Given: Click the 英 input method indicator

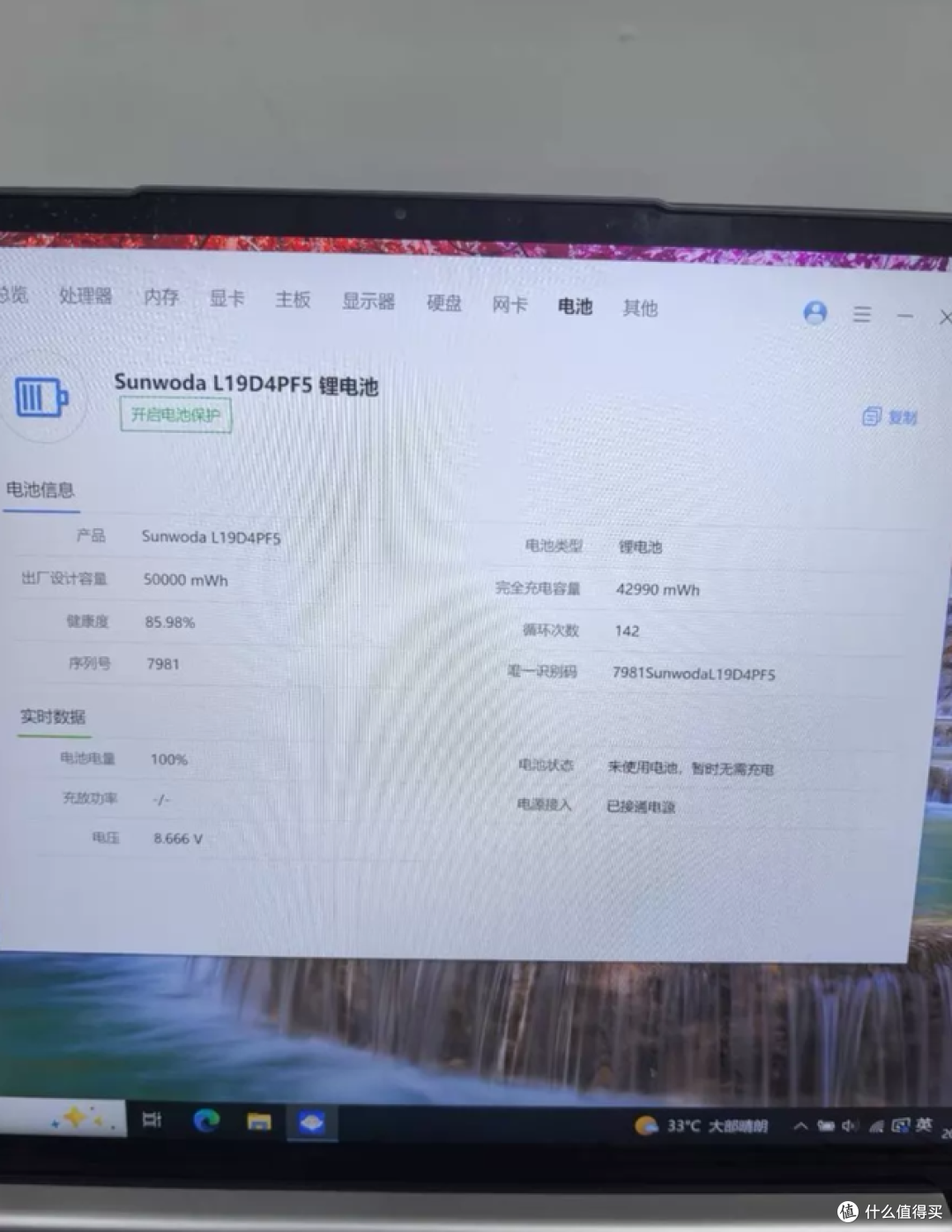Looking at the screenshot, I should [924, 1124].
